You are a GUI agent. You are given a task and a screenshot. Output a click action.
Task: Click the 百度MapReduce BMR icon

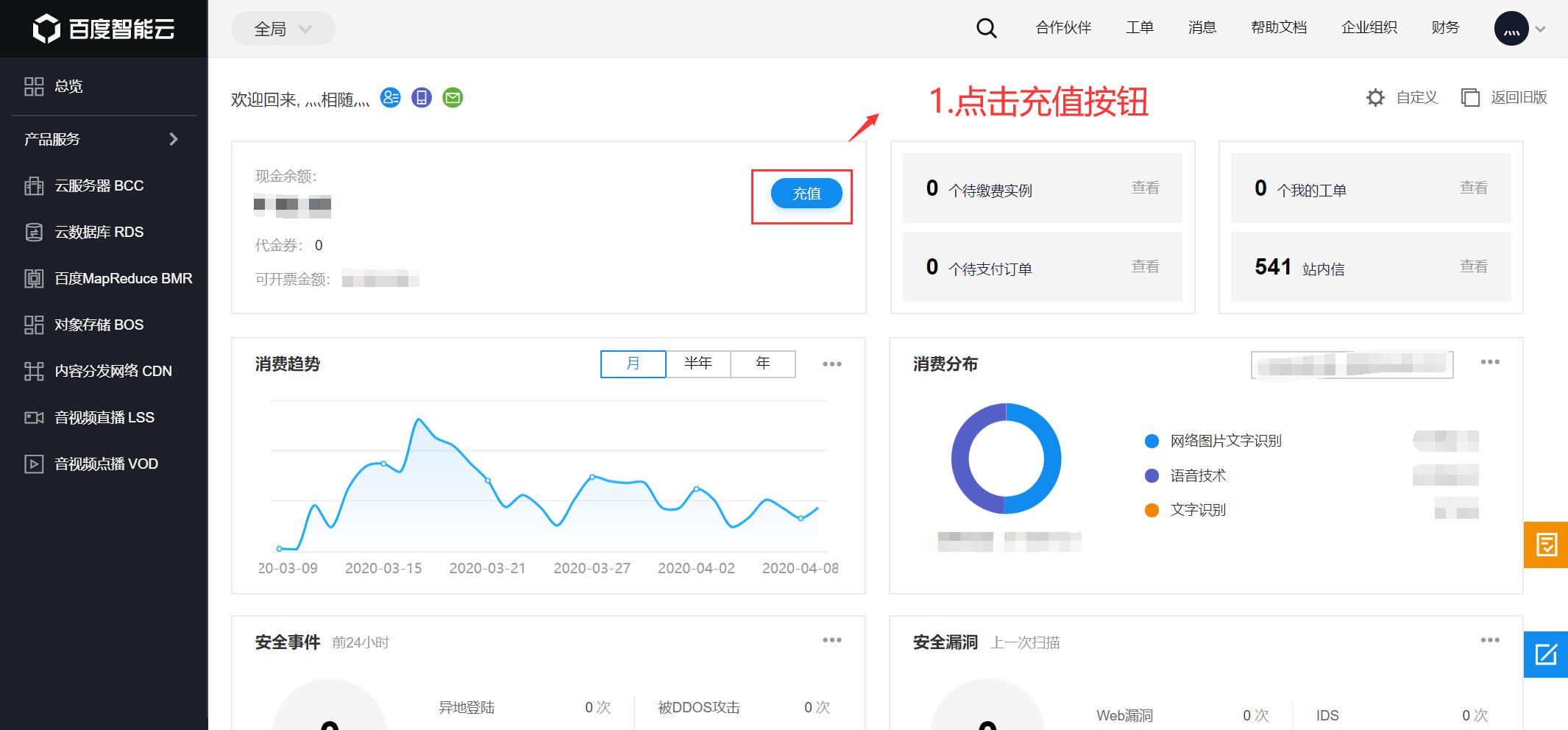click(x=34, y=278)
